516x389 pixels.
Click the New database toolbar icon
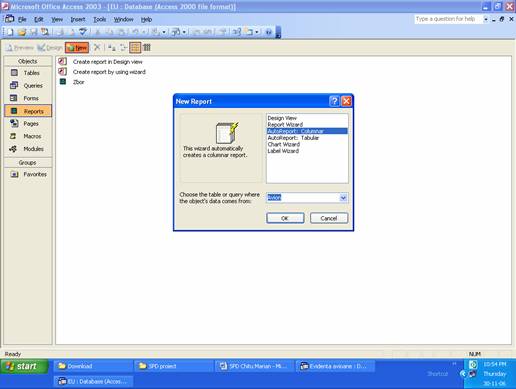pyautogui.click(x=10, y=32)
